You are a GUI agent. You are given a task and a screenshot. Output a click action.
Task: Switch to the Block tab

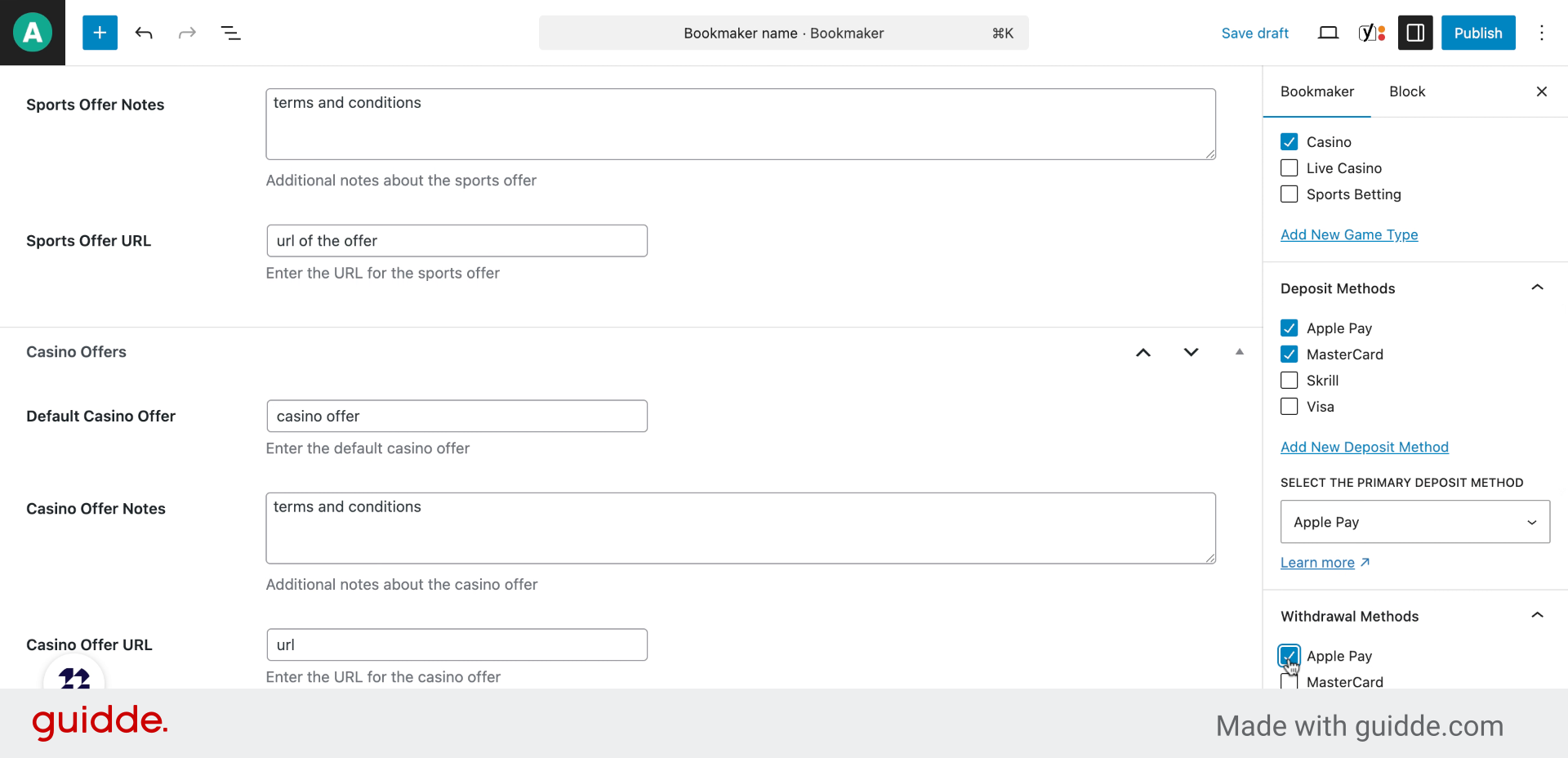(1406, 91)
